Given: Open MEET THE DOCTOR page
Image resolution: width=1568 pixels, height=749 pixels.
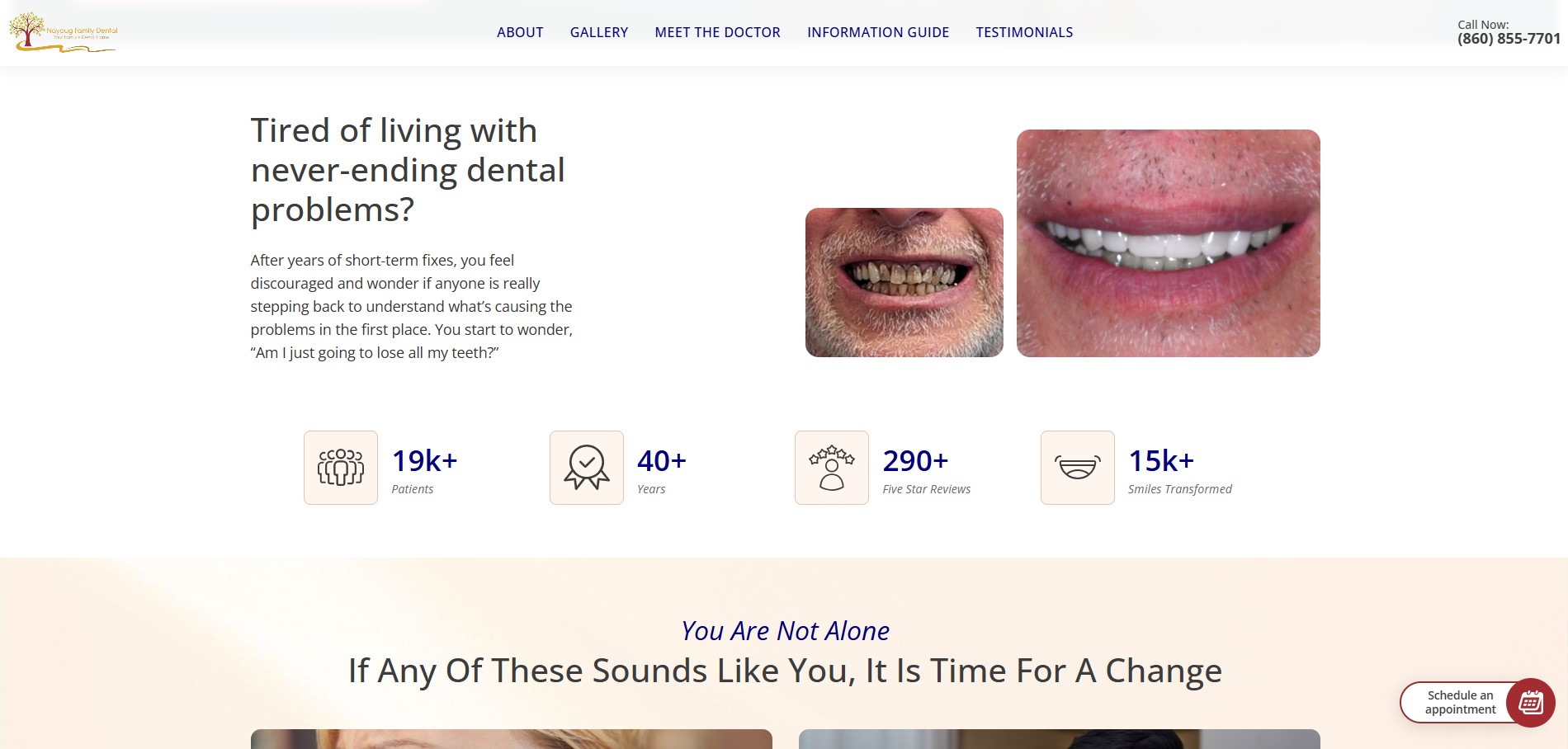Looking at the screenshot, I should (716, 32).
